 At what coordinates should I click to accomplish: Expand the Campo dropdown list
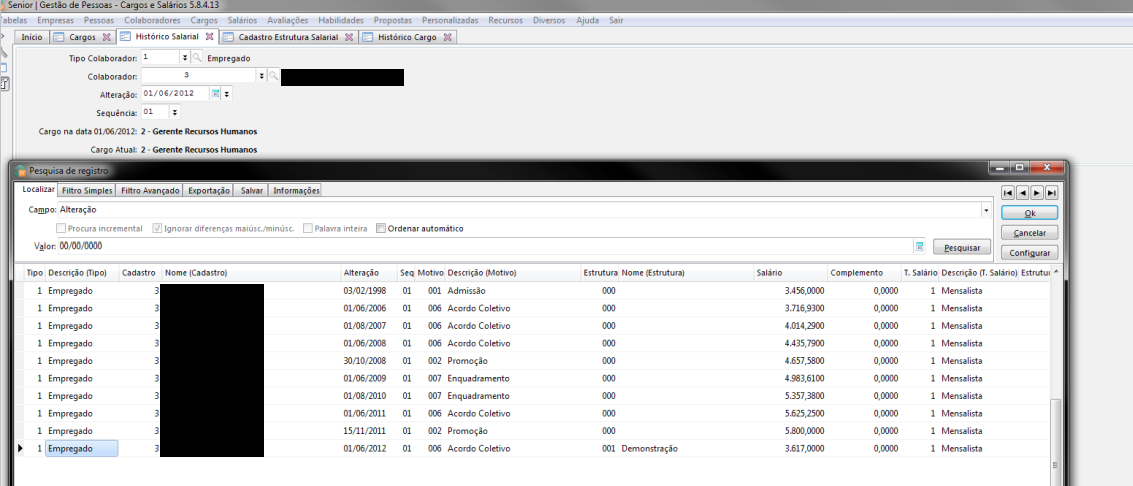pyautogui.click(x=986, y=211)
